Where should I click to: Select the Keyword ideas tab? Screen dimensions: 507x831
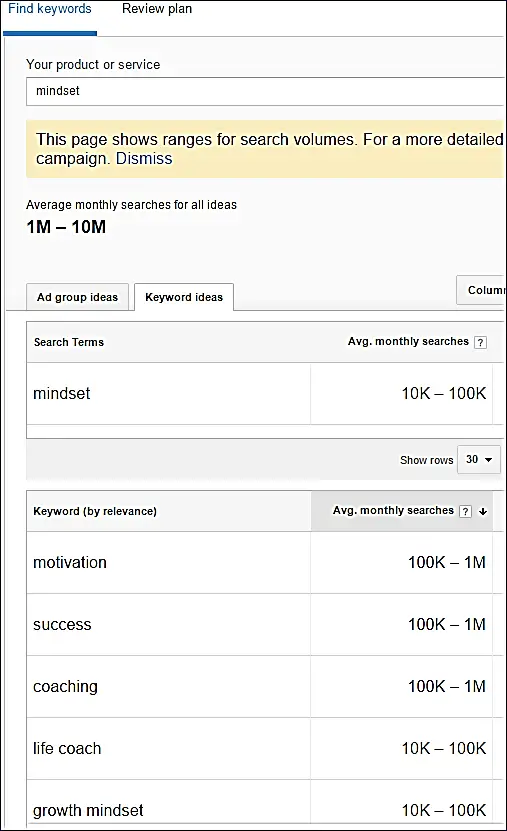(x=184, y=297)
